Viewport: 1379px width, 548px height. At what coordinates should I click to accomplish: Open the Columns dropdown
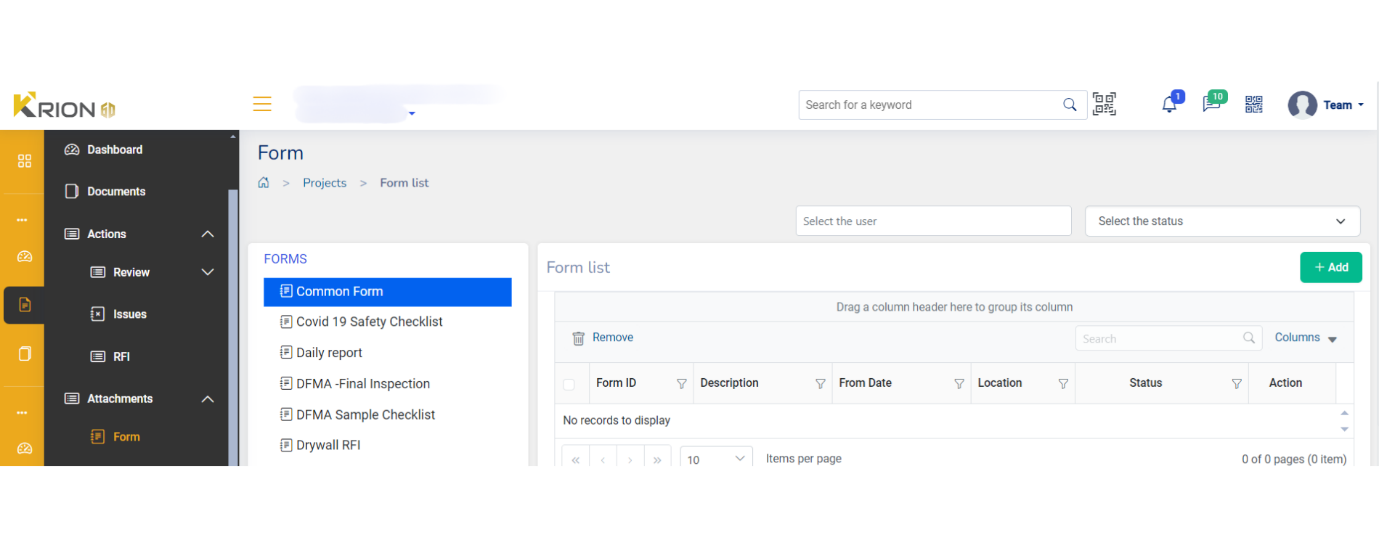coord(1305,338)
